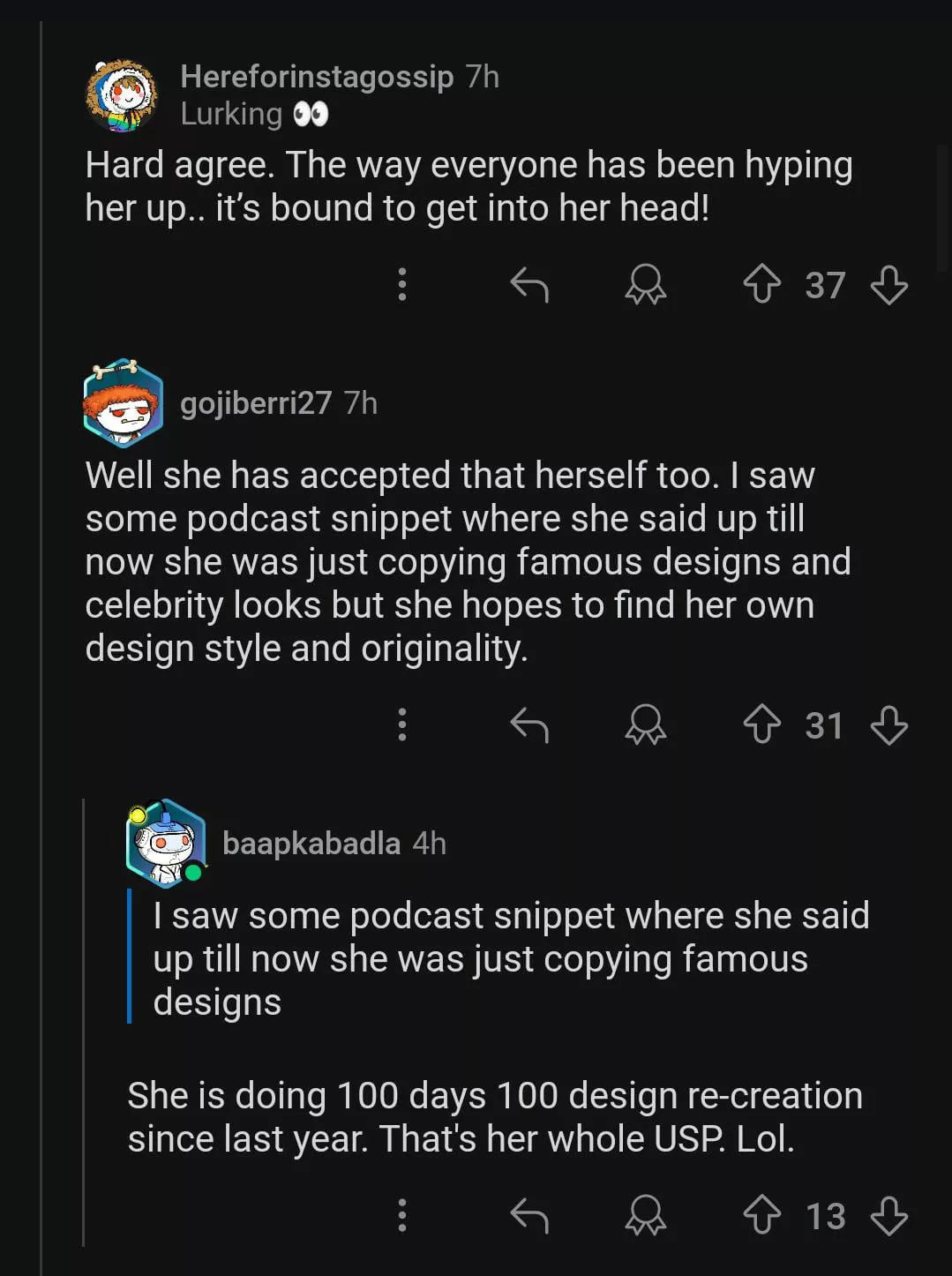This screenshot has height=1276, width=952.
Task: Open gojiberri27 username link
Action: coord(256,403)
